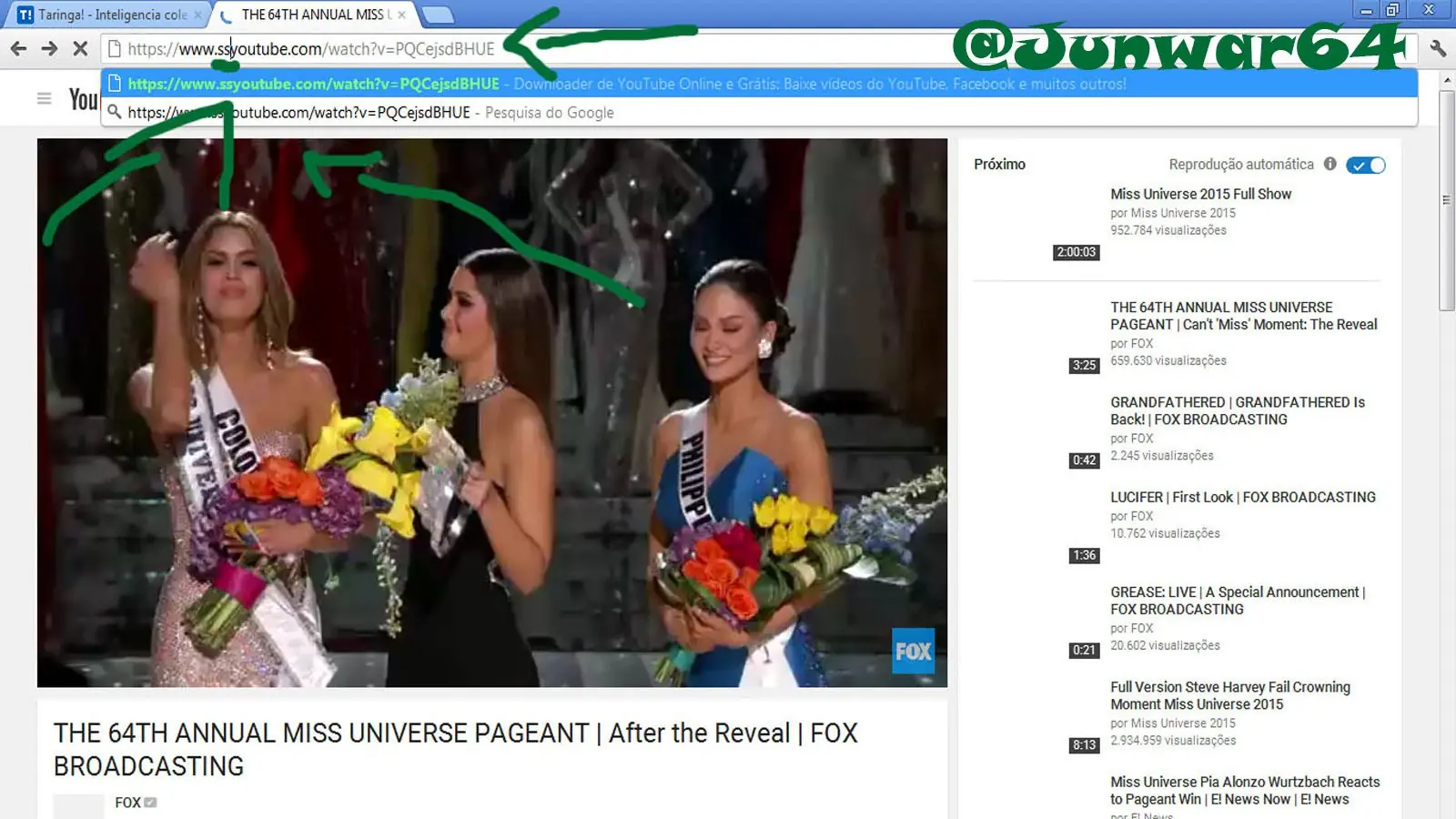Viewport: 1456px width, 819px height.
Task: Click the "Próximo" heading
Action: pyautogui.click(x=999, y=164)
